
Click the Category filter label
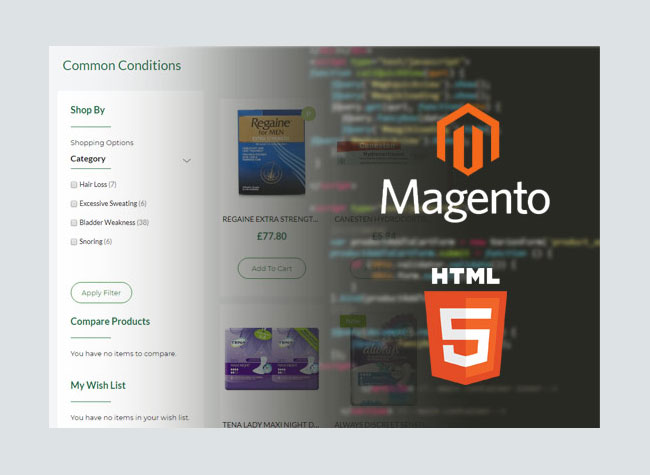coord(88,159)
